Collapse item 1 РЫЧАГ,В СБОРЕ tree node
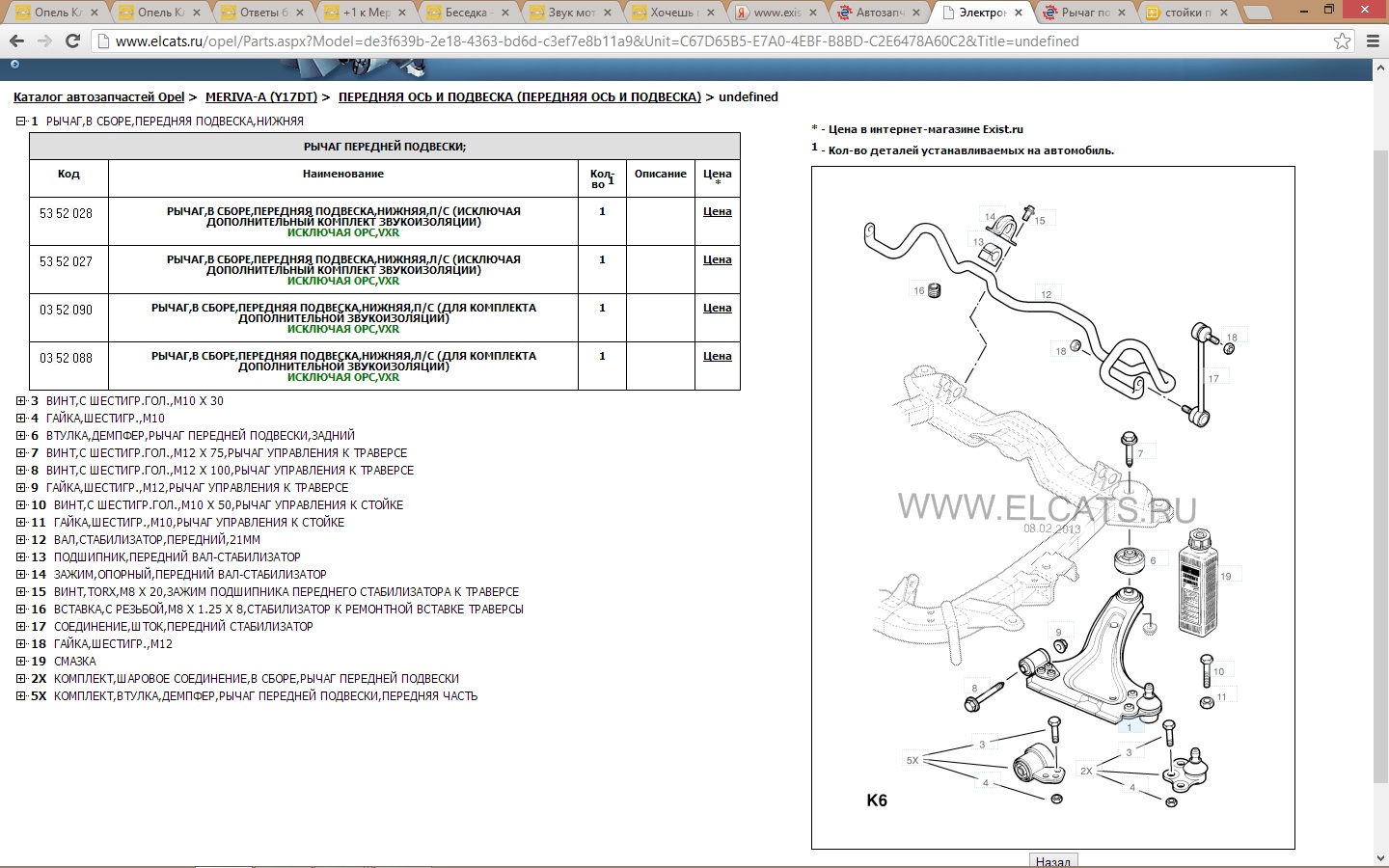The width and height of the screenshot is (1389, 868). (x=21, y=122)
